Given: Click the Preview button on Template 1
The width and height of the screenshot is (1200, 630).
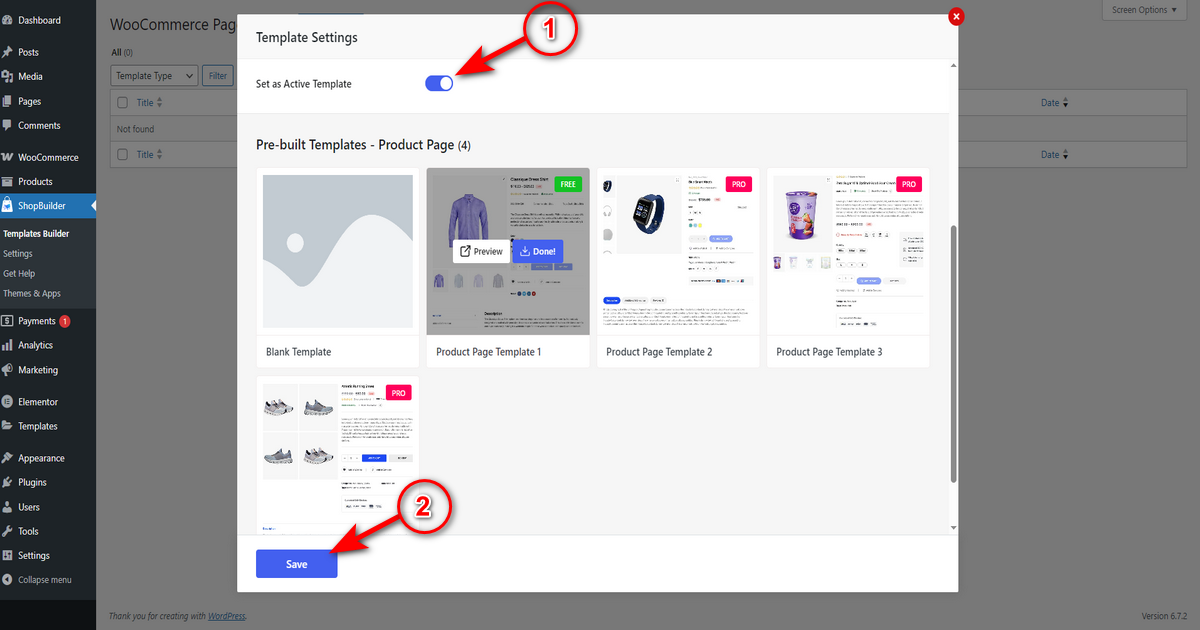Looking at the screenshot, I should click(481, 252).
